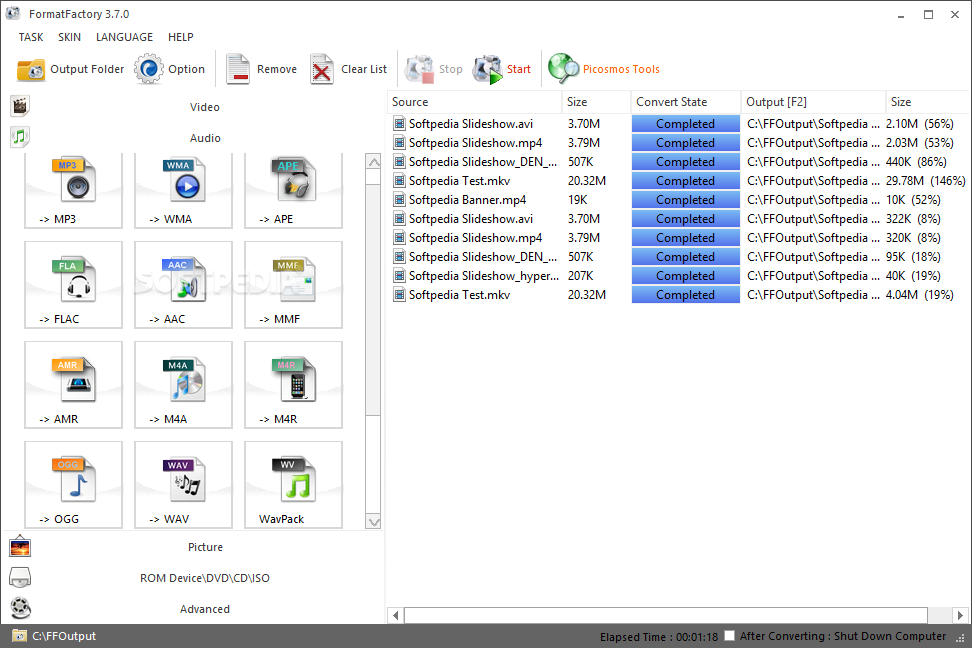The height and width of the screenshot is (648, 972).
Task: Click the Advanced category reel icon
Action: click(20, 608)
